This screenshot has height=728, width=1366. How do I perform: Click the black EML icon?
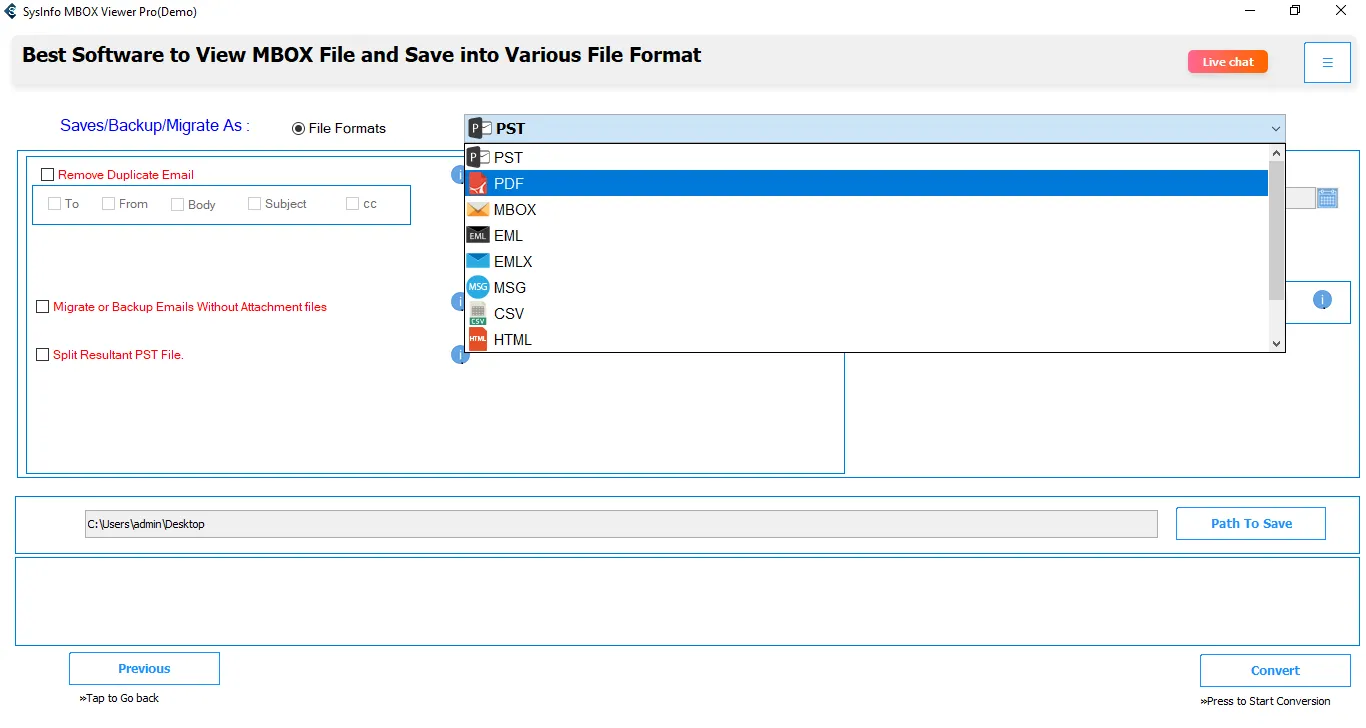pos(478,235)
